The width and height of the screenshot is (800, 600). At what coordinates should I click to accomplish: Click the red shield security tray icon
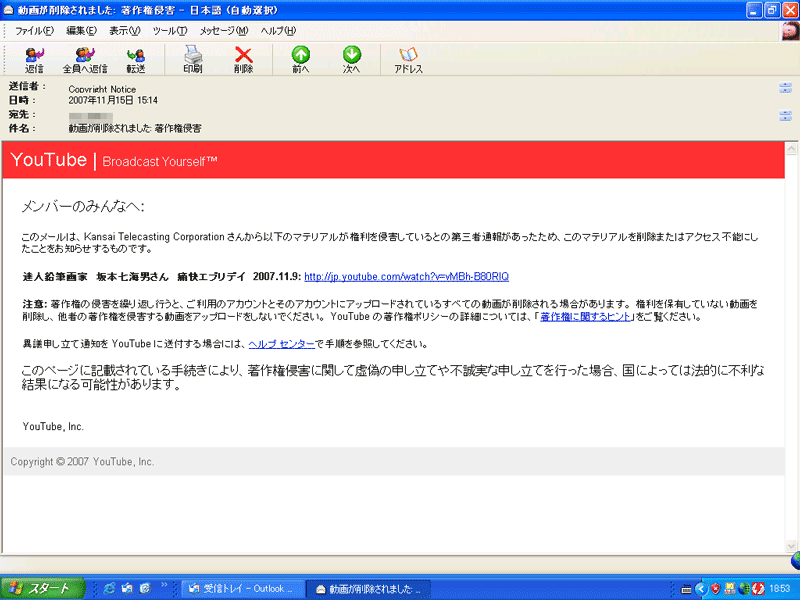(715, 589)
